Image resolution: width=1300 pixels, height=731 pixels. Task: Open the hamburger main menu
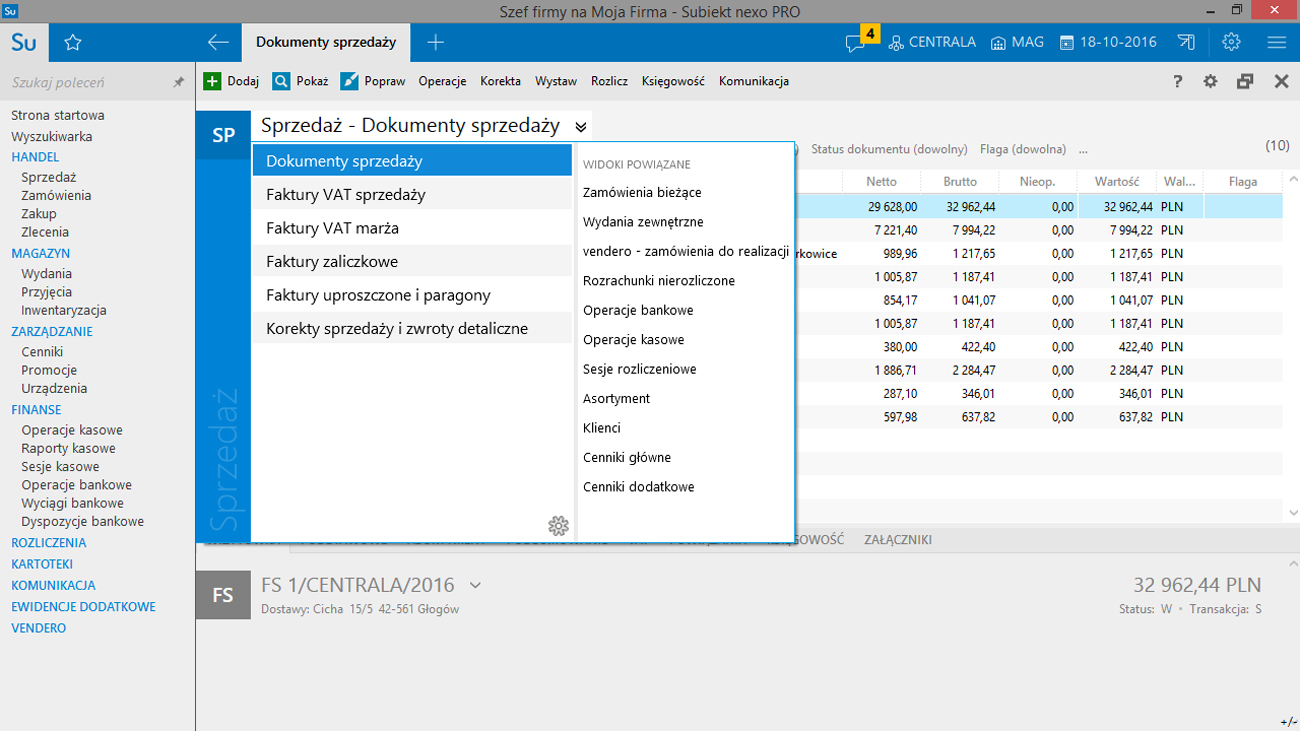coord(1276,42)
